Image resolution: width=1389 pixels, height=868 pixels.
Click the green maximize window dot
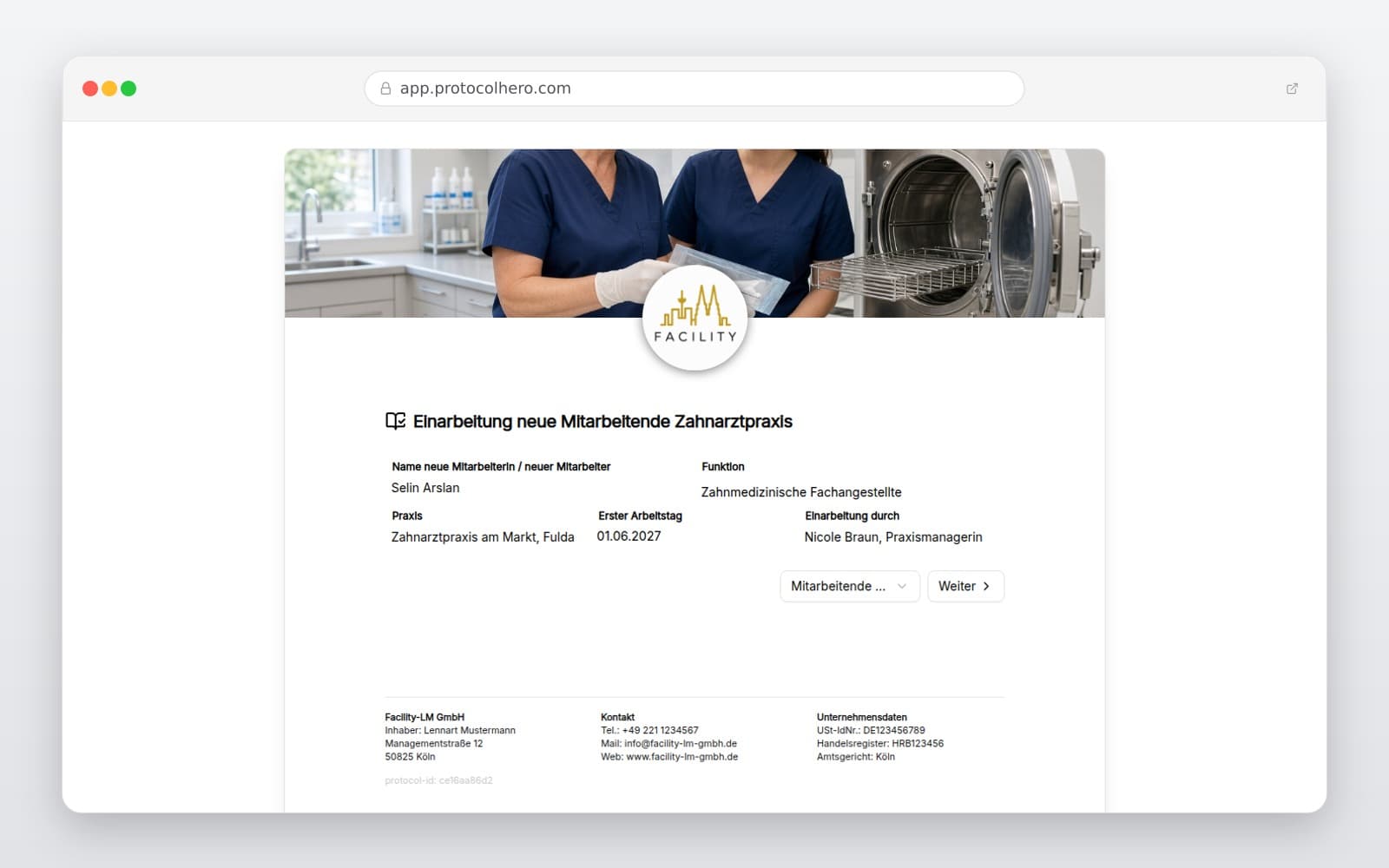[128, 89]
